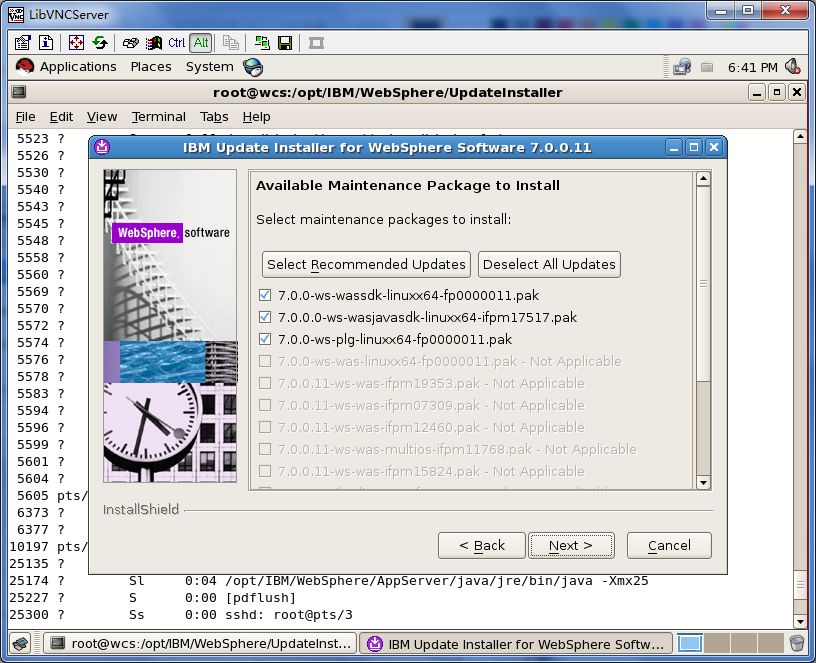Image resolution: width=816 pixels, height=663 pixels.
Task: Click Deselect All Updates button
Action: pos(549,264)
